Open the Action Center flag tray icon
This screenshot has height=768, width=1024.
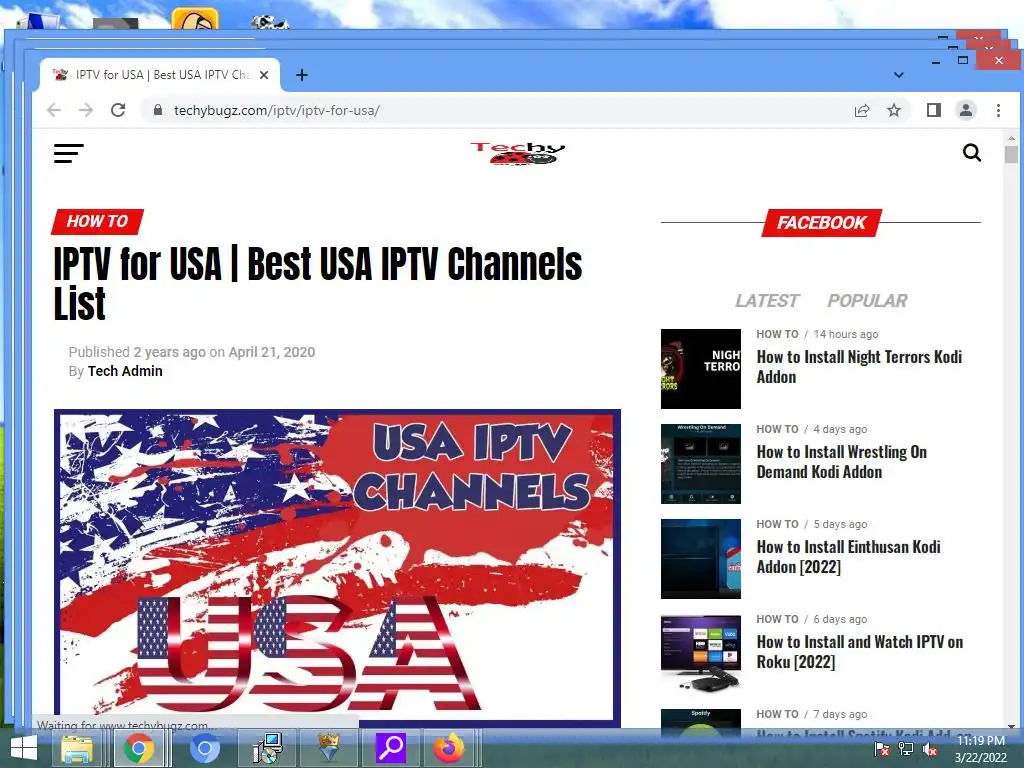(x=882, y=749)
